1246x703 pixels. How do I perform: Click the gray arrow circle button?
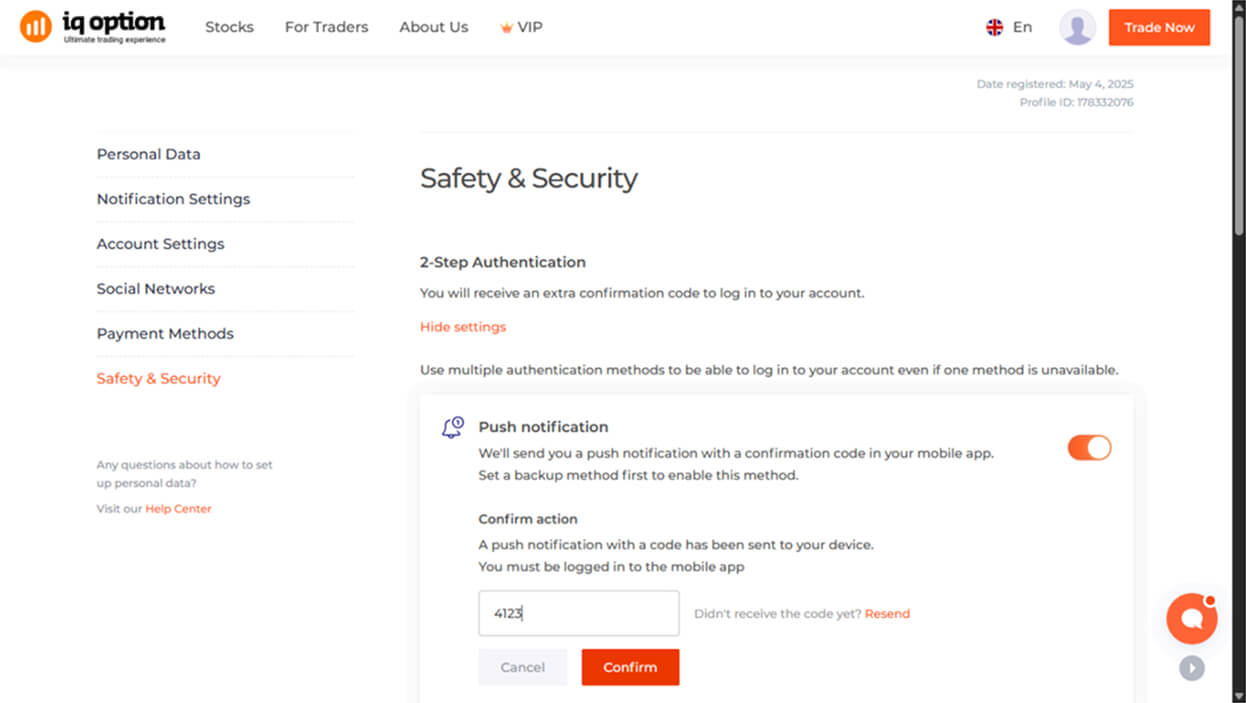point(1191,668)
